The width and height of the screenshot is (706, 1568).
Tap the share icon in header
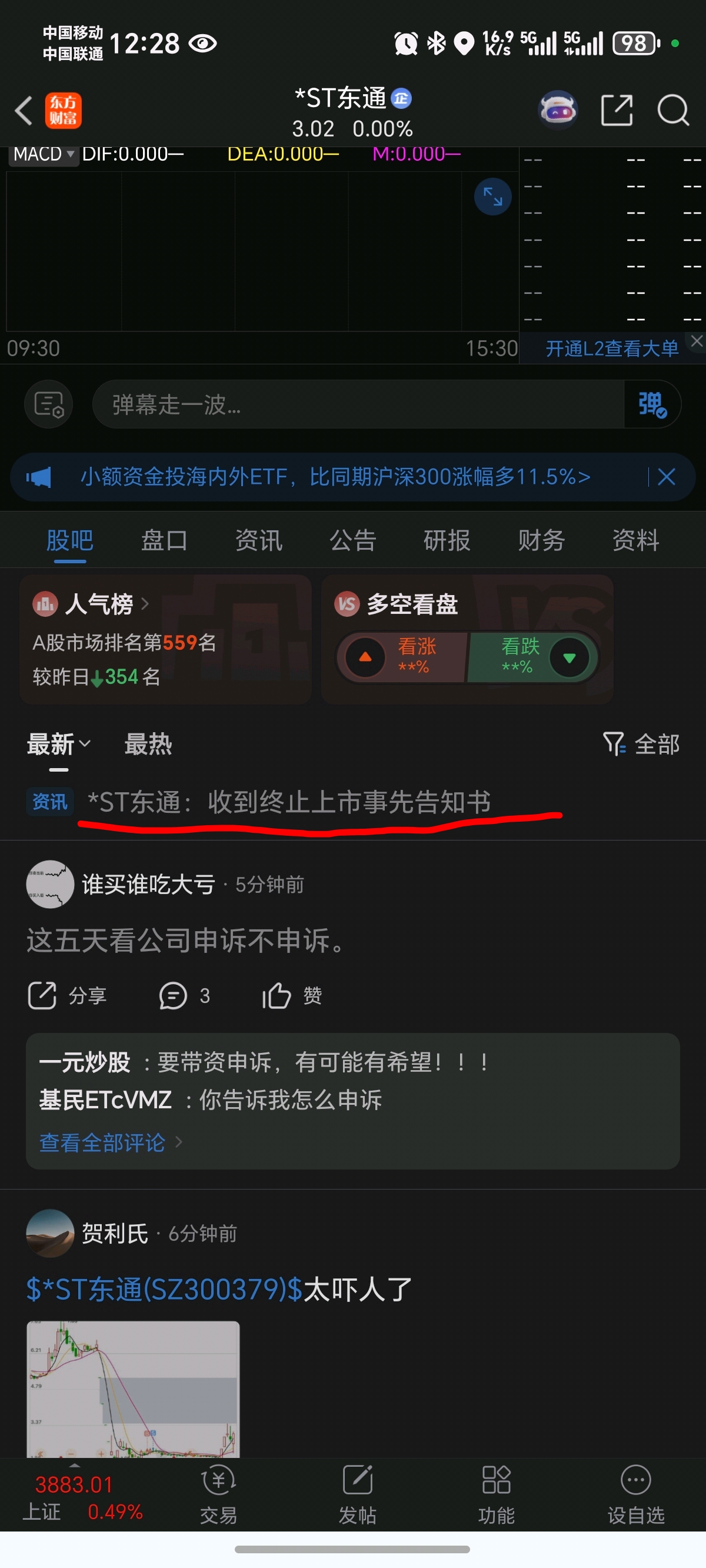click(617, 110)
